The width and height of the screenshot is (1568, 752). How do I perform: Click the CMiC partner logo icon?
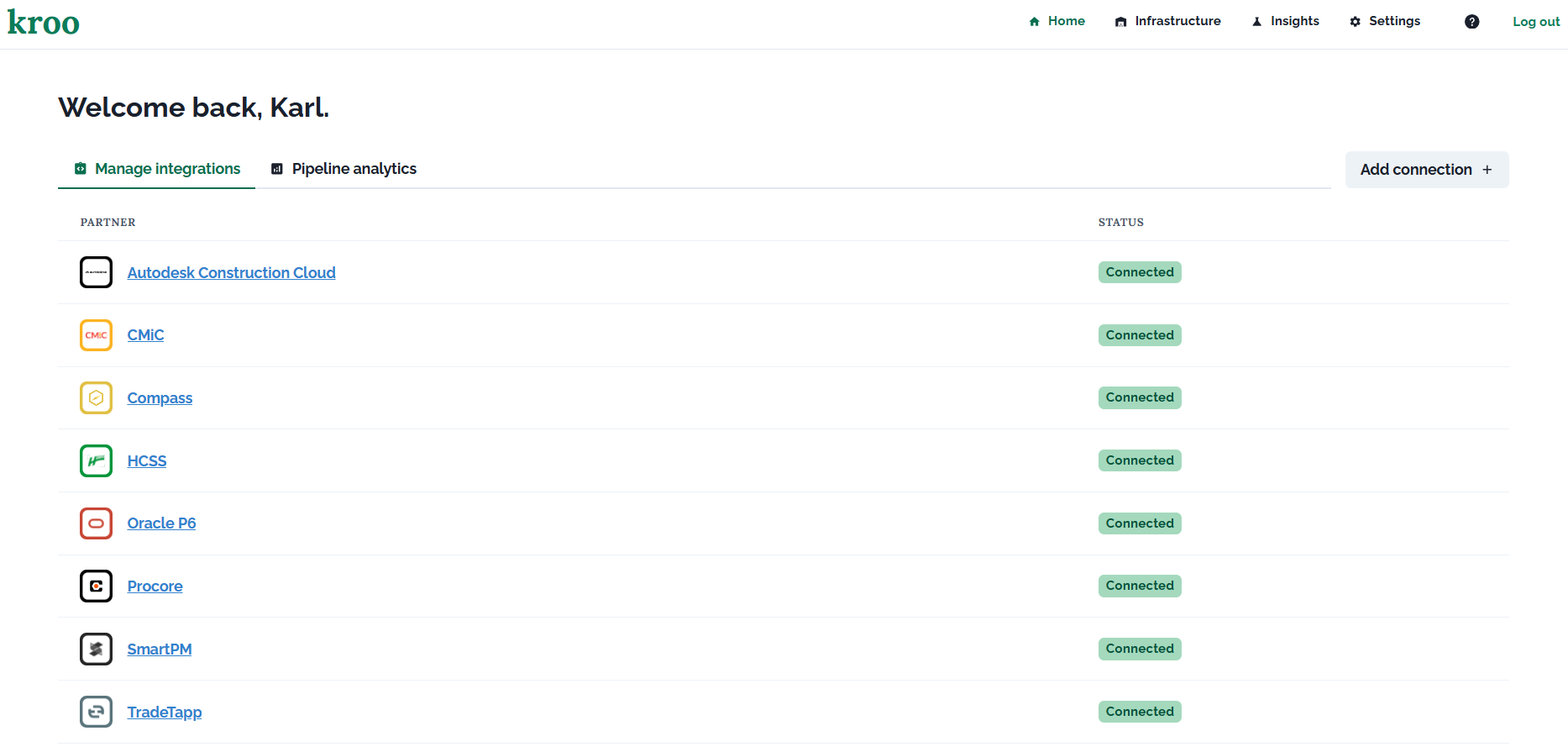(96, 335)
